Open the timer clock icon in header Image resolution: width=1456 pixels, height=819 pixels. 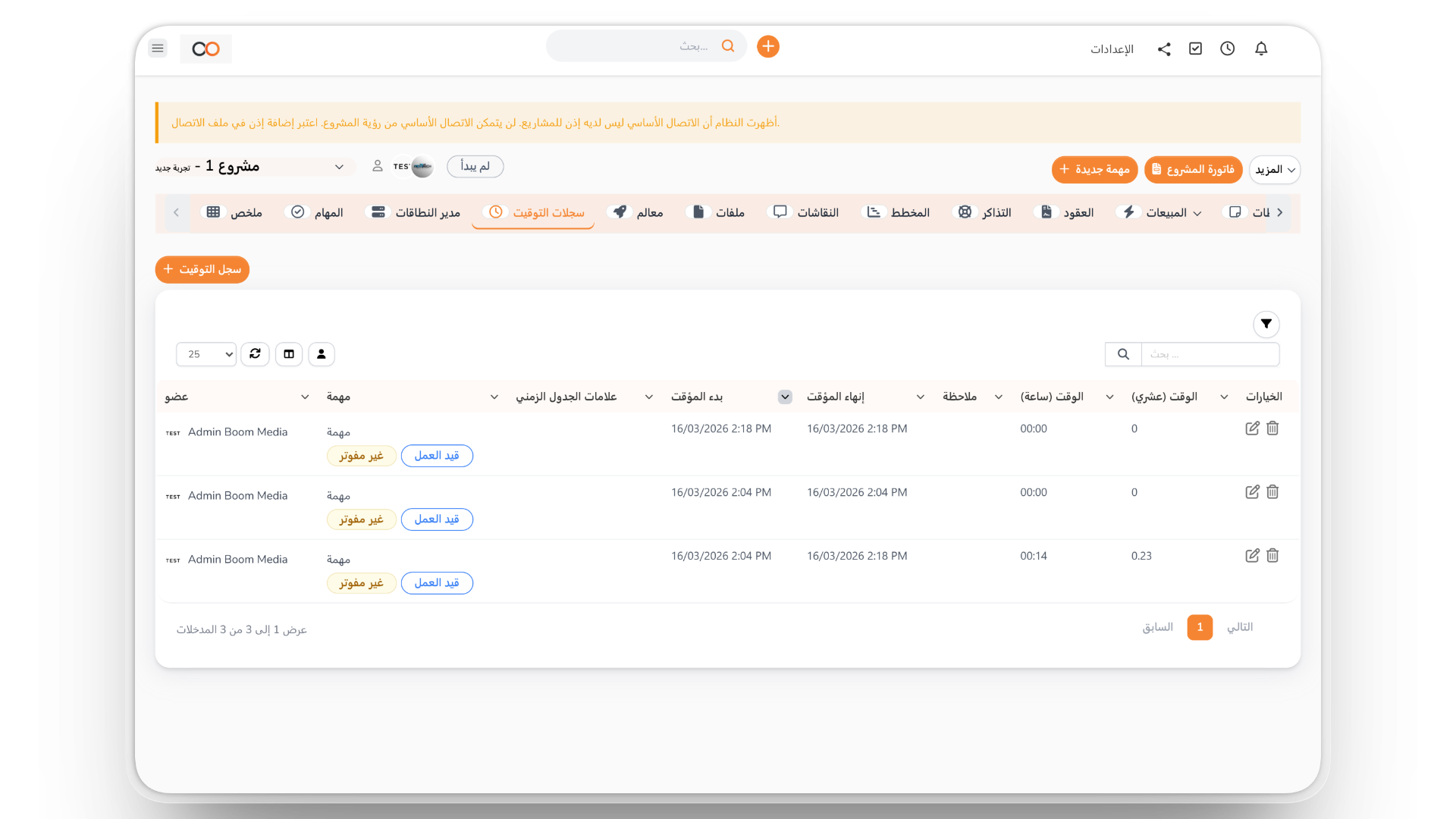coord(1227,49)
